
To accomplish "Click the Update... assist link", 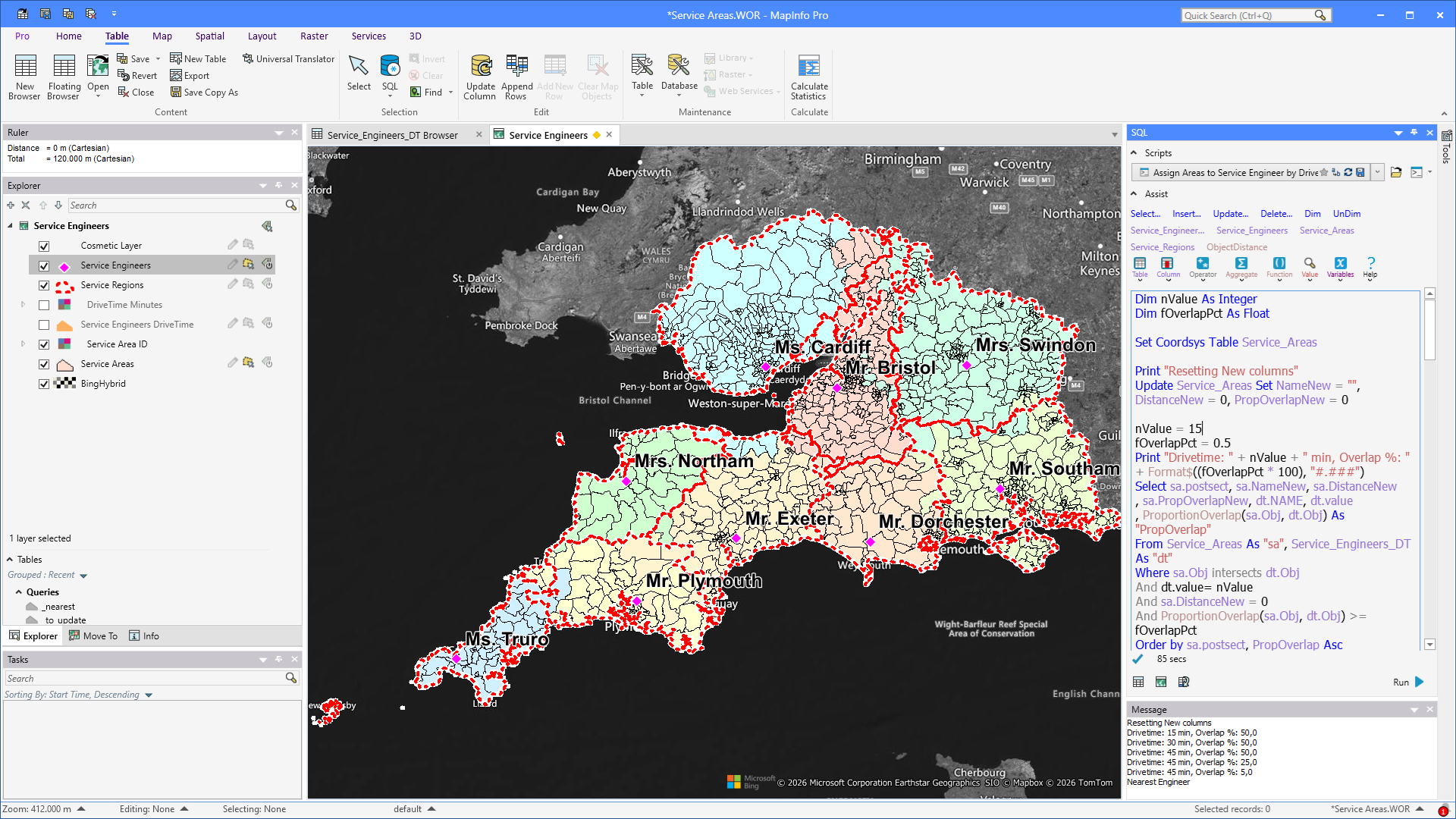I will coord(1230,214).
